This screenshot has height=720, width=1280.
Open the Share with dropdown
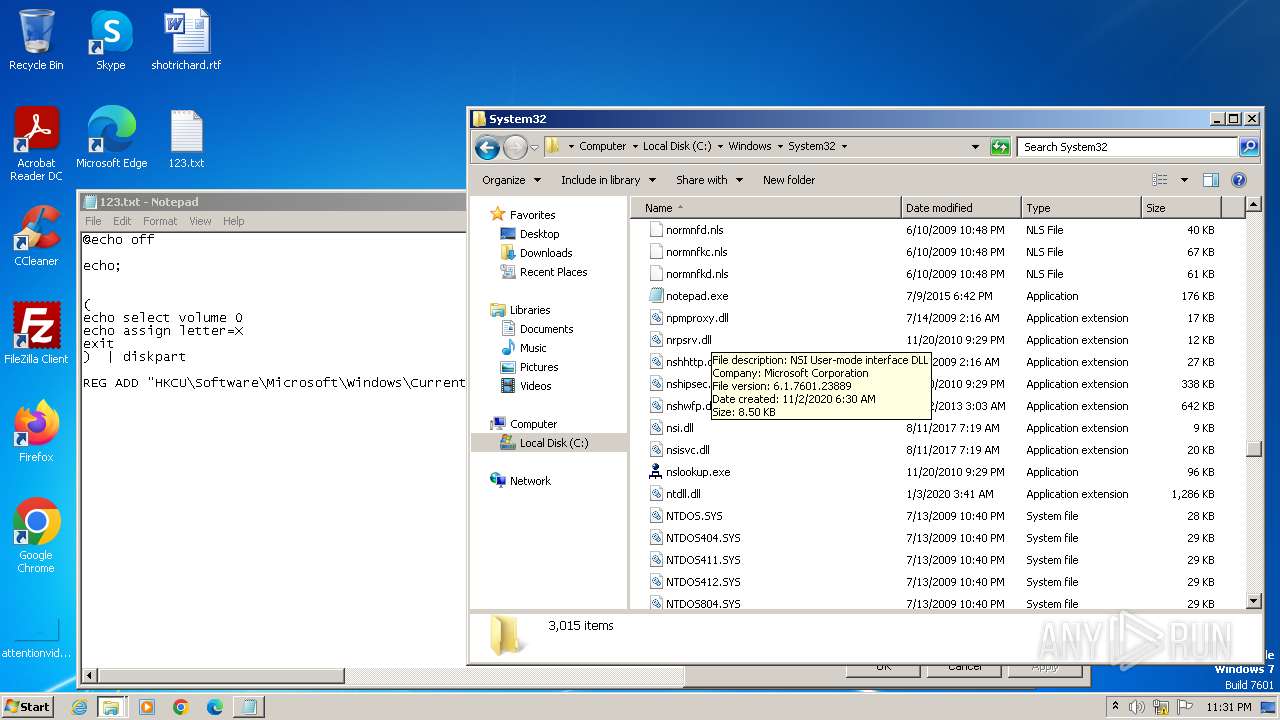coord(710,180)
